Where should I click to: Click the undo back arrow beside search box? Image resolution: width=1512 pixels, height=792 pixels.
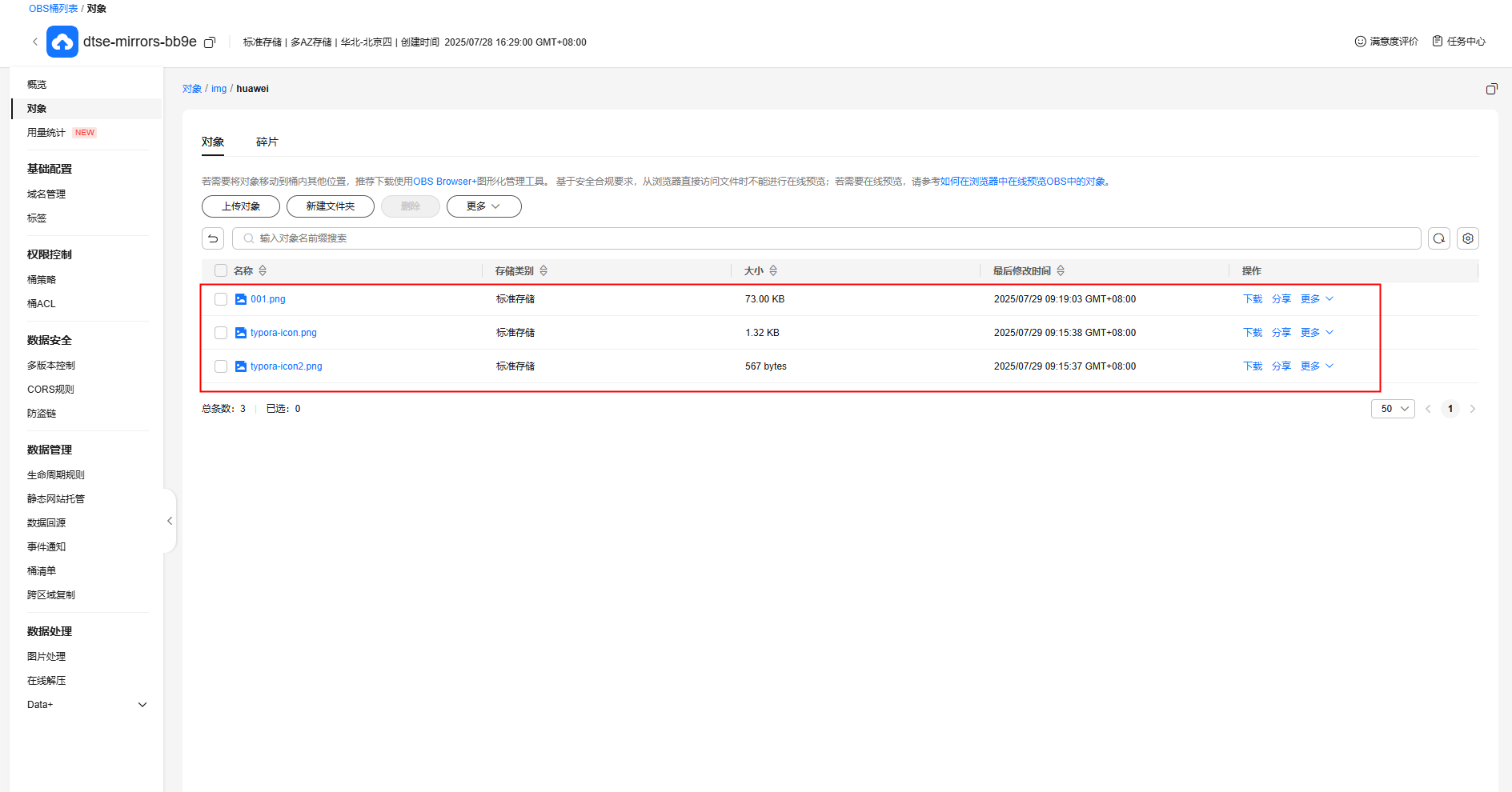click(213, 238)
